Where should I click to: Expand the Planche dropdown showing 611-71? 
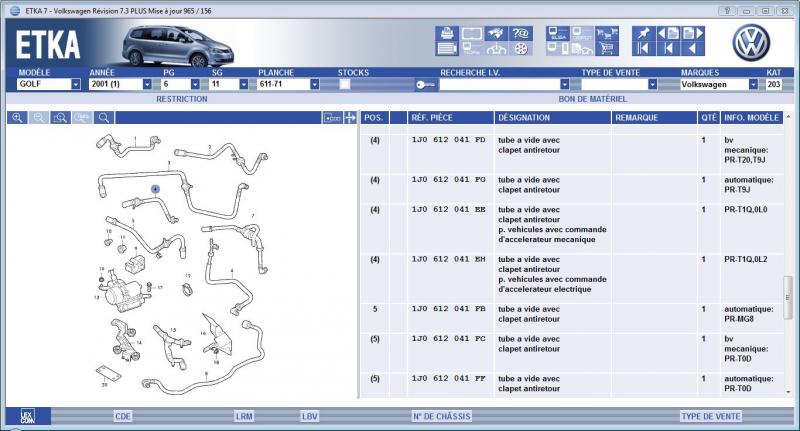click(x=314, y=85)
